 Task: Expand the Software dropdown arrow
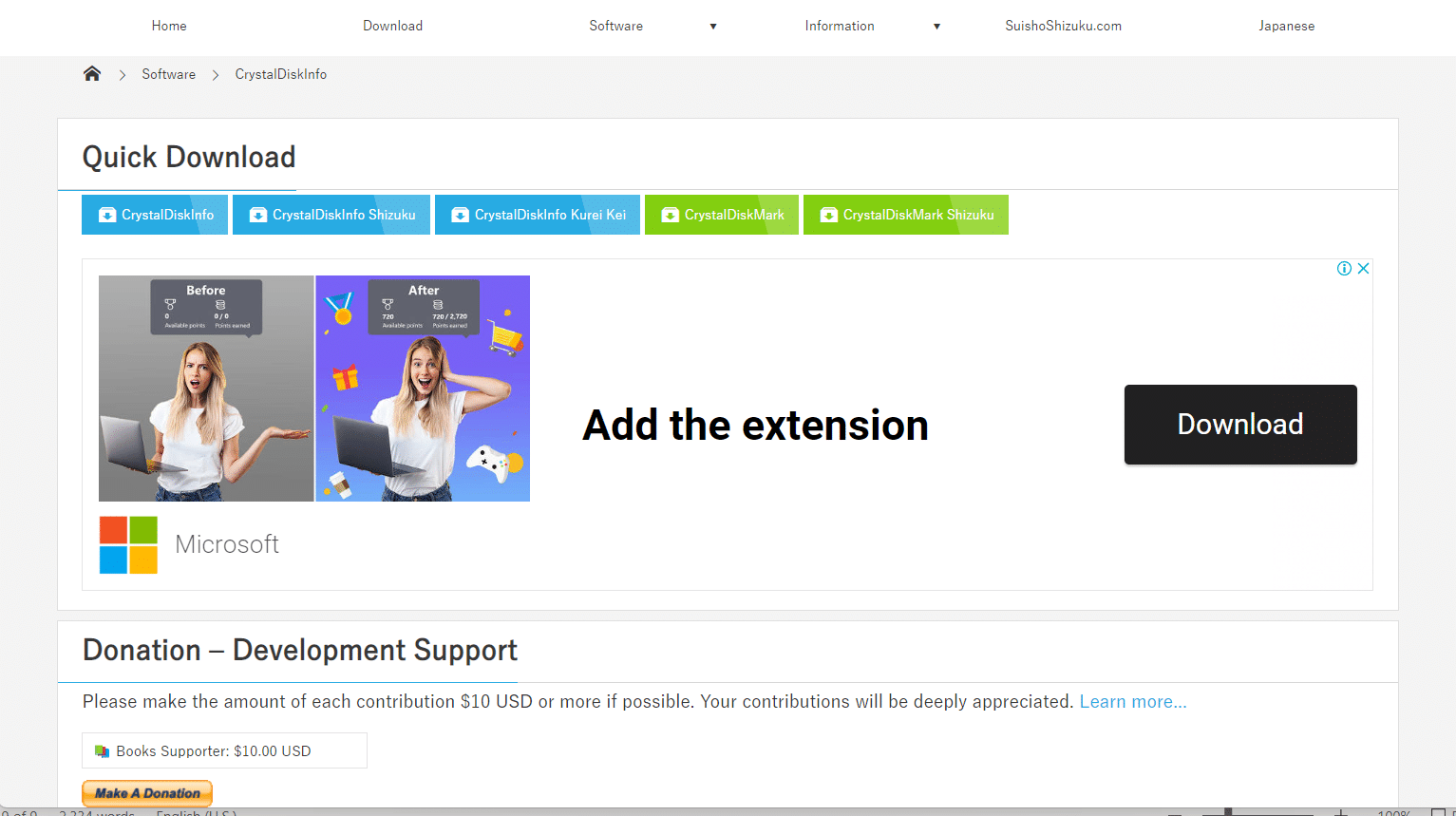(x=713, y=27)
